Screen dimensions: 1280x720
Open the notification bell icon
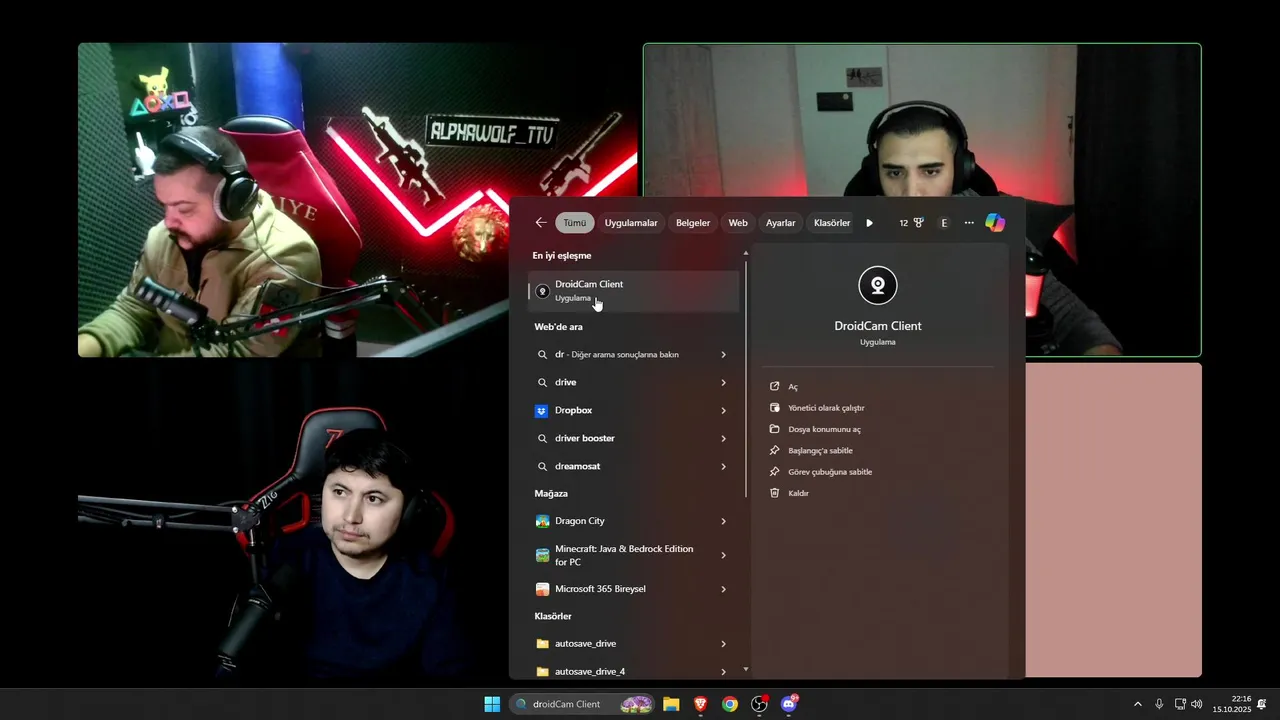click(x=1262, y=704)
